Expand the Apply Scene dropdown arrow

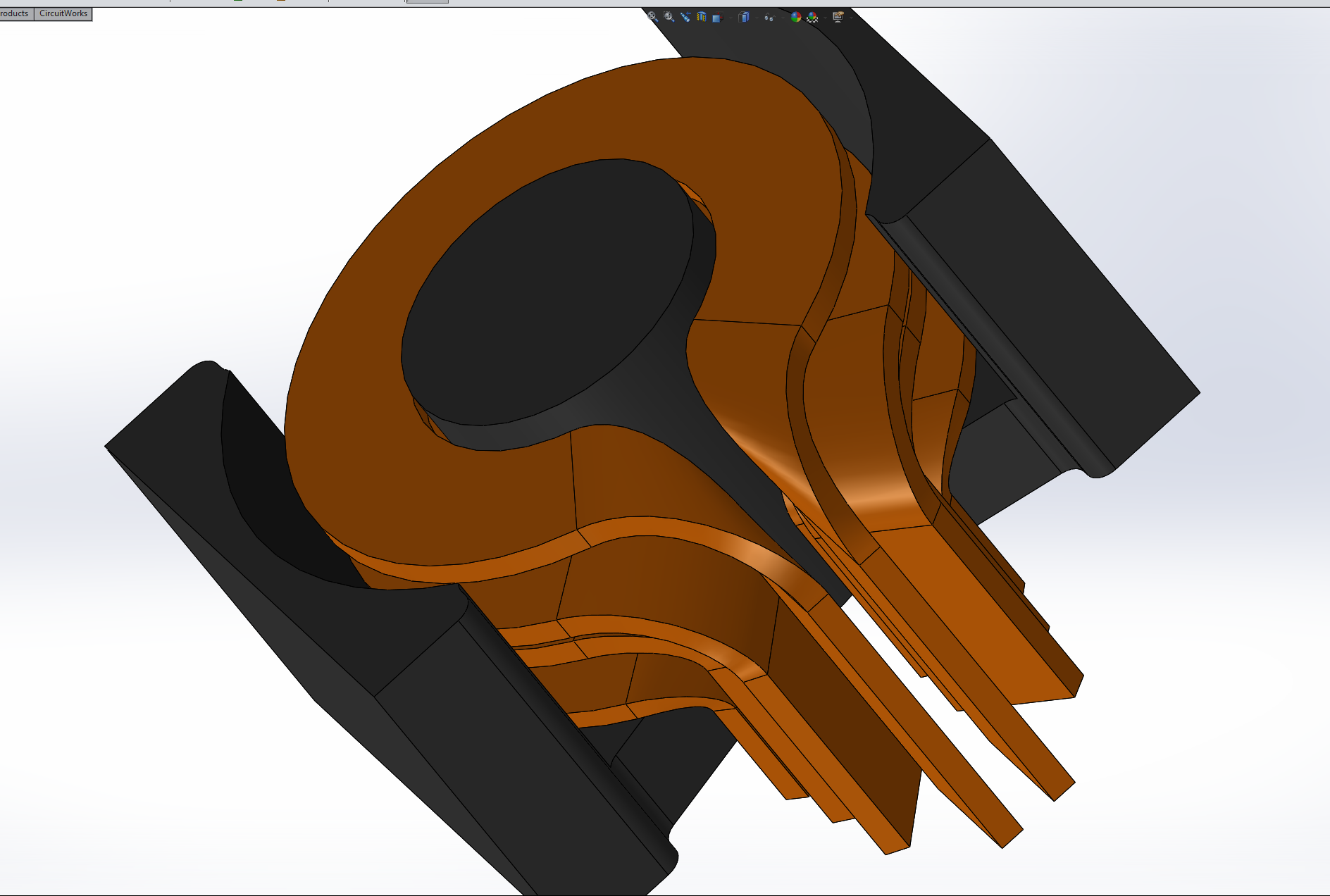pyautogui.click(x=826, y=18)
